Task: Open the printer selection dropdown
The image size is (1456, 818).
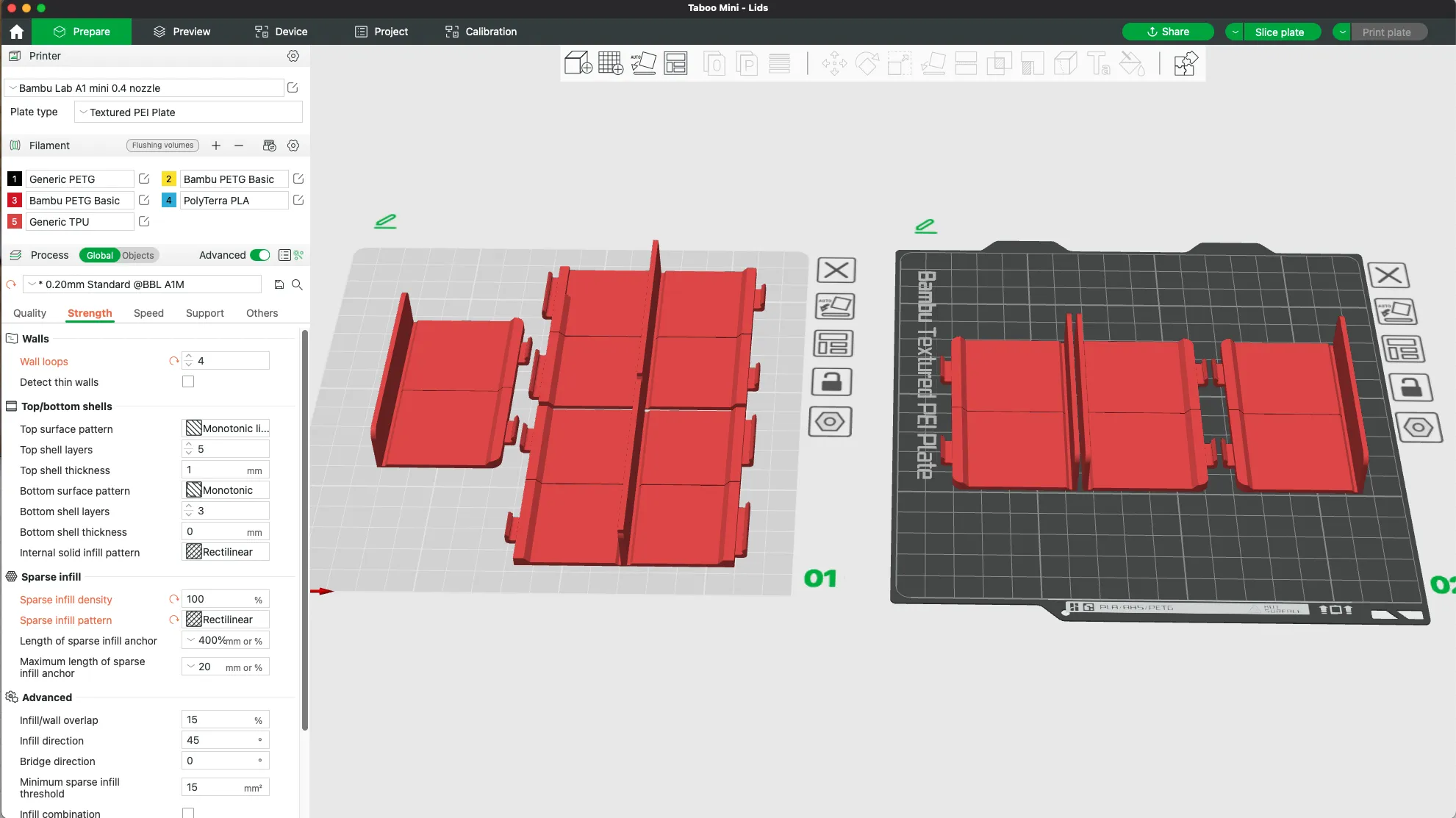Action: [145, 88]
